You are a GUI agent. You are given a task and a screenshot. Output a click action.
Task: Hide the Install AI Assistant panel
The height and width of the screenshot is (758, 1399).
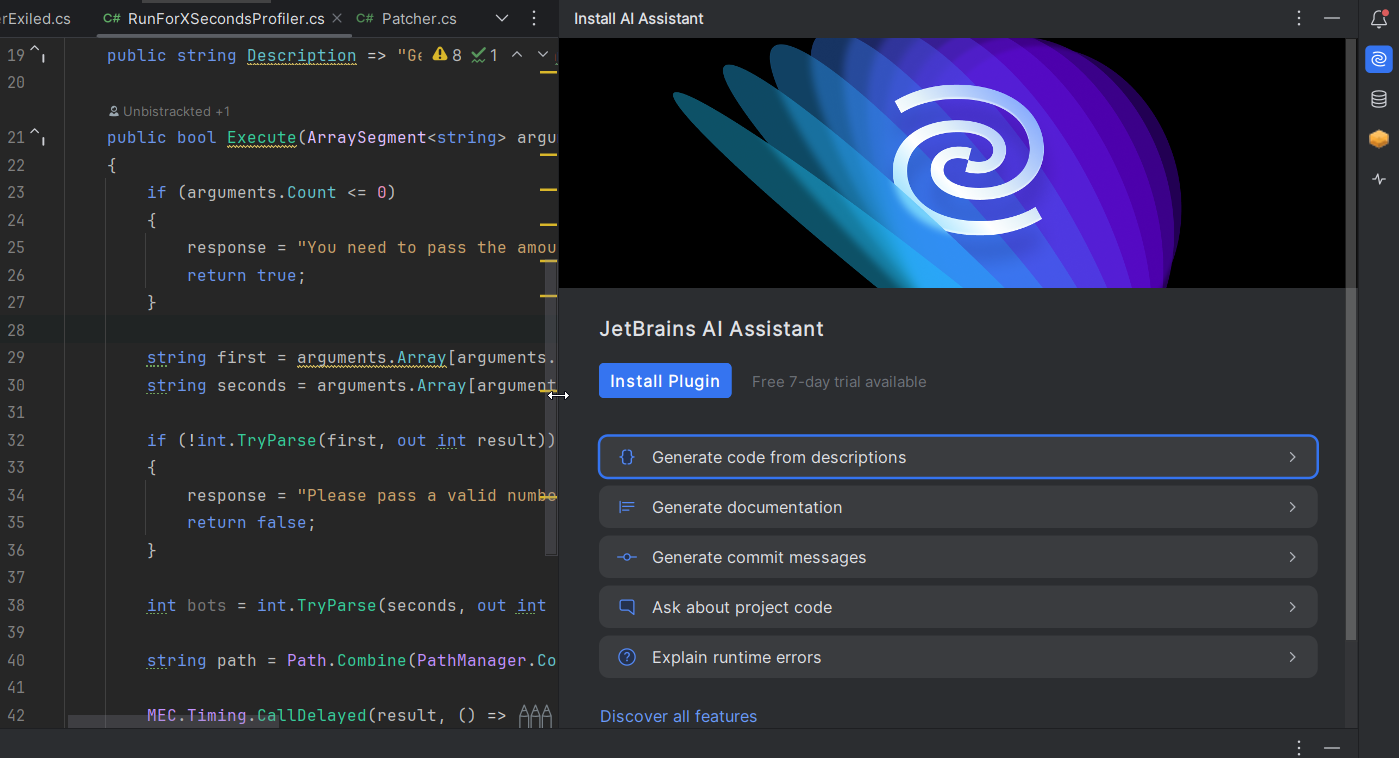1332,18
